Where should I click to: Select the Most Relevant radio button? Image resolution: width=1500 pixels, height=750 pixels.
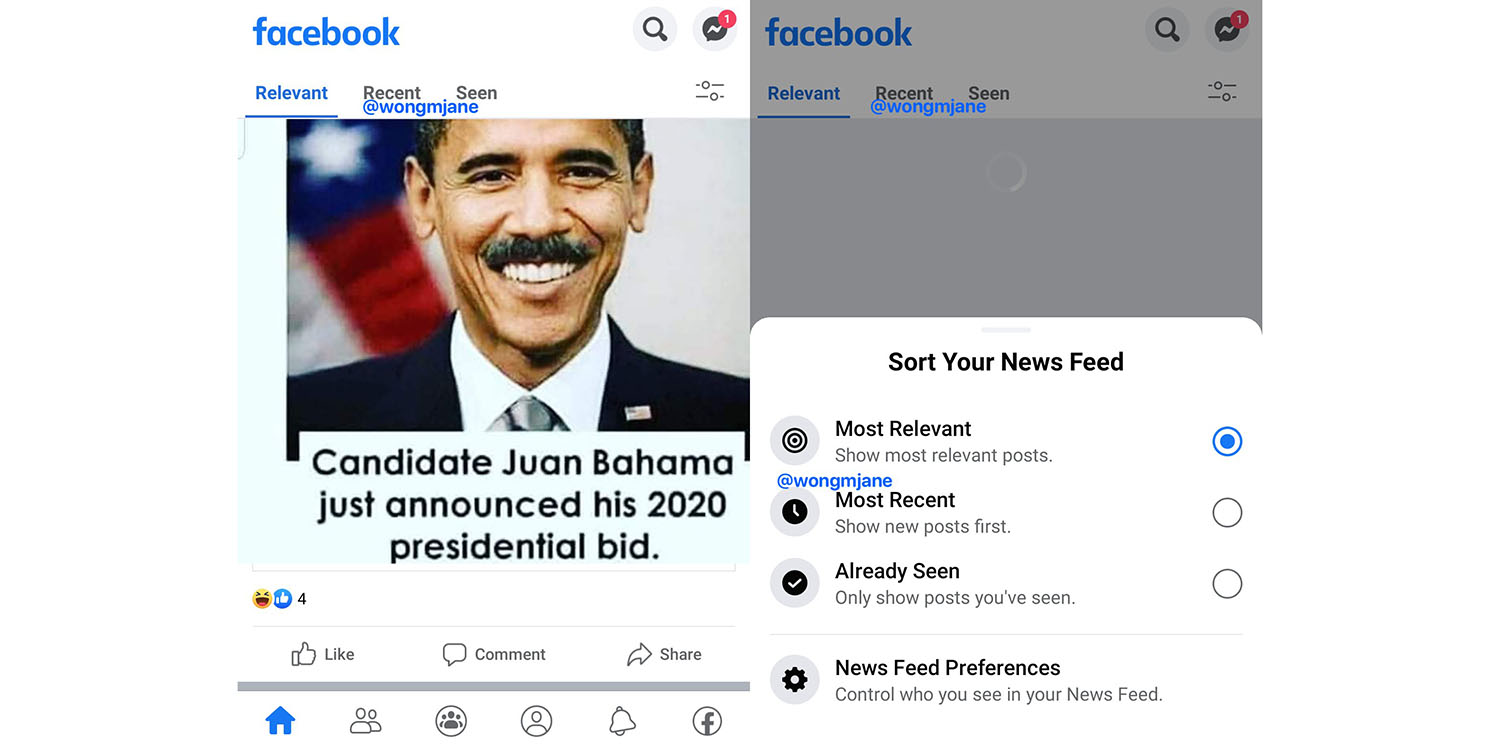click(1227, 441)
